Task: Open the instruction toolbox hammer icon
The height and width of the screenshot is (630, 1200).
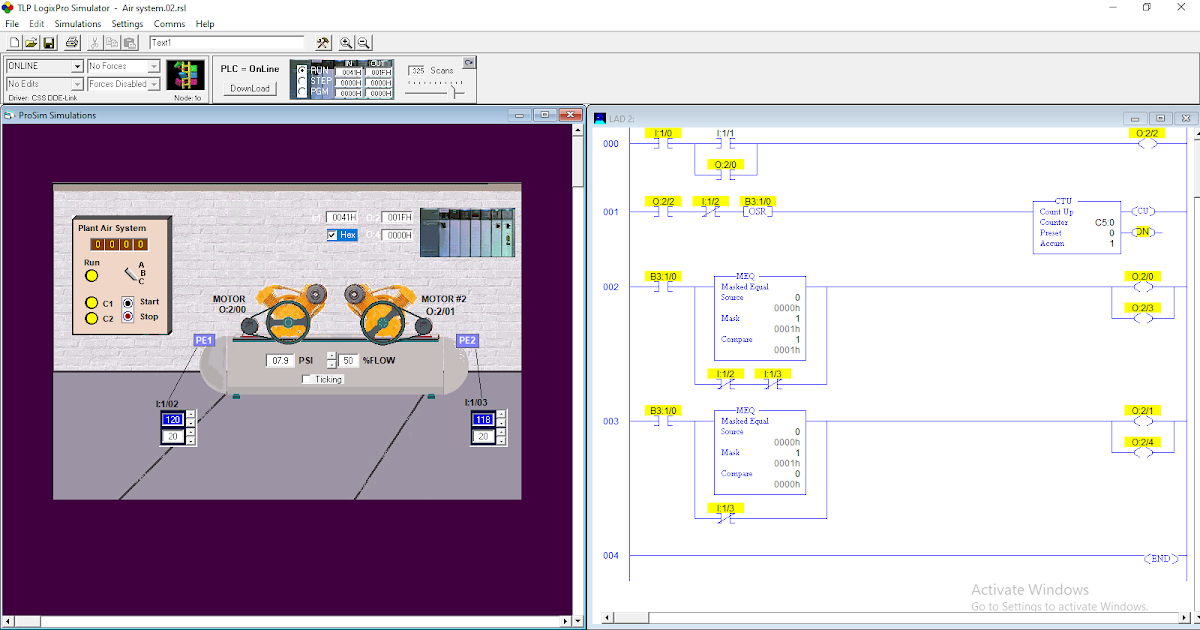Action: (321, 42)
